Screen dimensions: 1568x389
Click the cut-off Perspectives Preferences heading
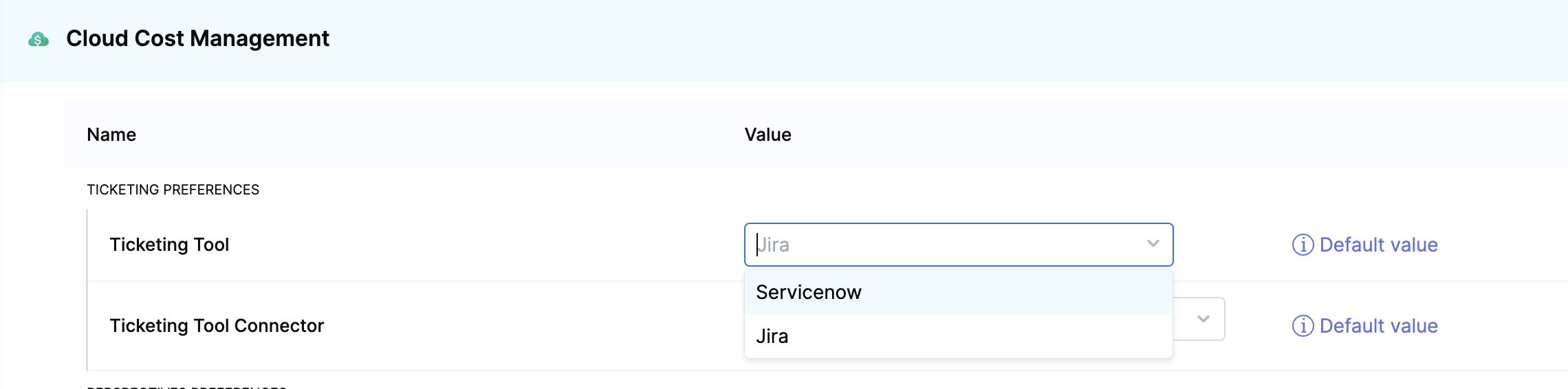tap(186, 386)
